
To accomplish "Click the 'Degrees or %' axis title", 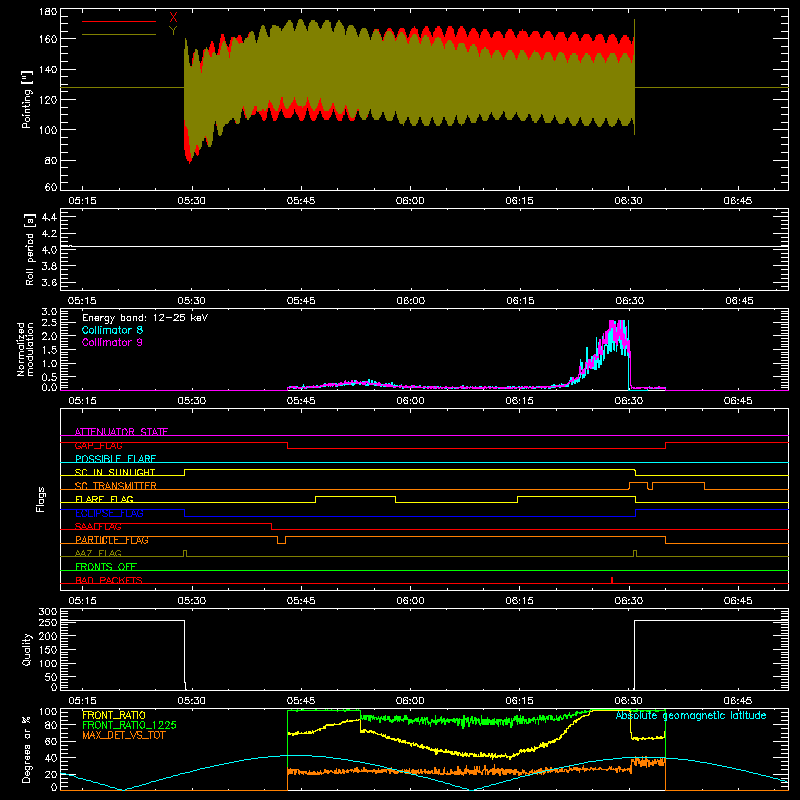I will point(27,749).
